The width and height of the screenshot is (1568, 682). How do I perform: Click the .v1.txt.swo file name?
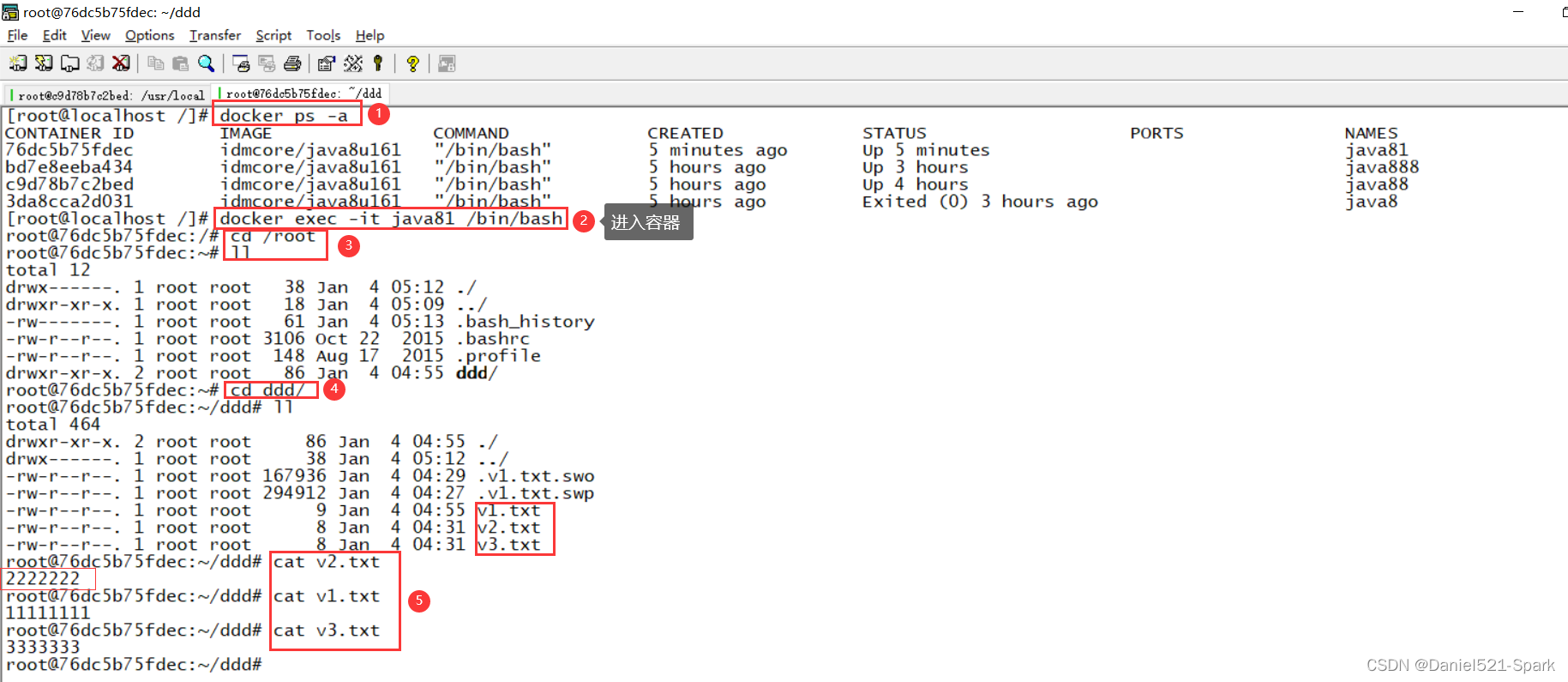[x=536, y=476]
